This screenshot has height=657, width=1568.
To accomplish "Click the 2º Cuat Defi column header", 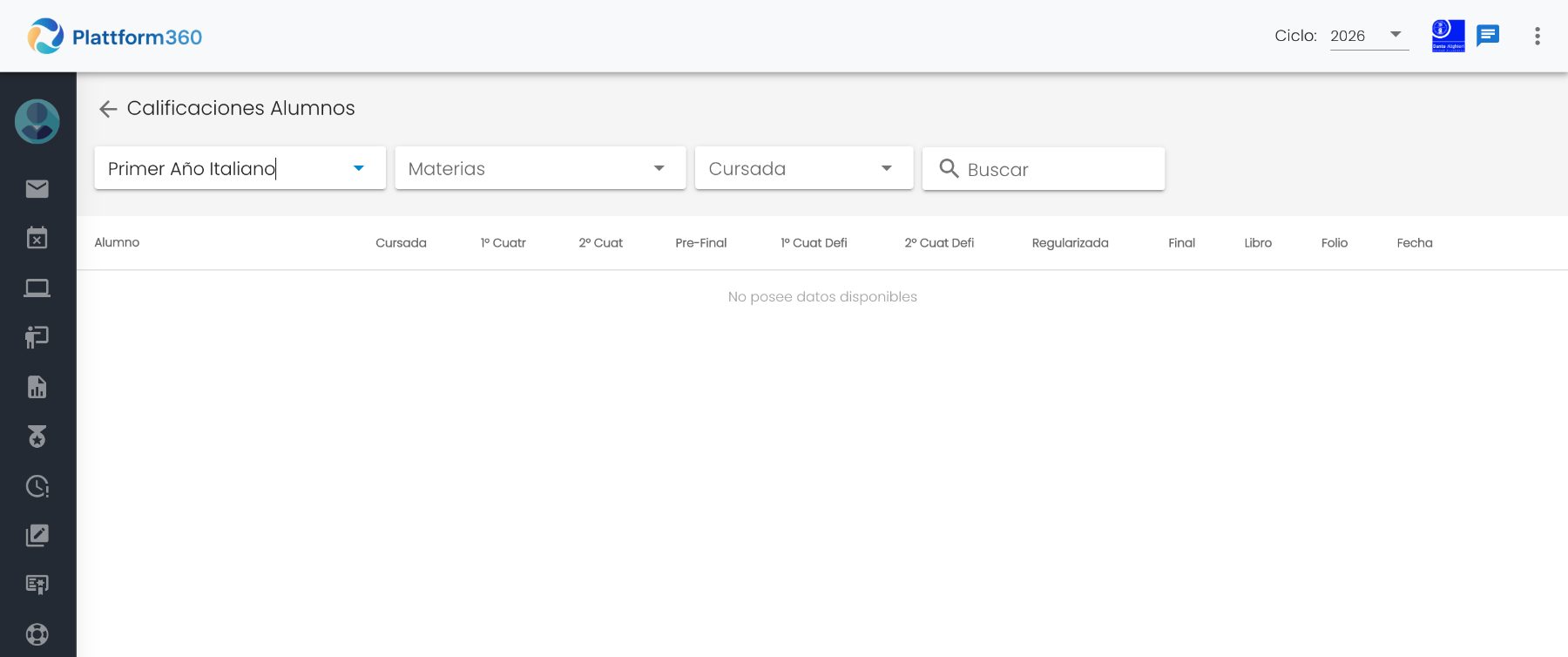I will tap(939, 243).
